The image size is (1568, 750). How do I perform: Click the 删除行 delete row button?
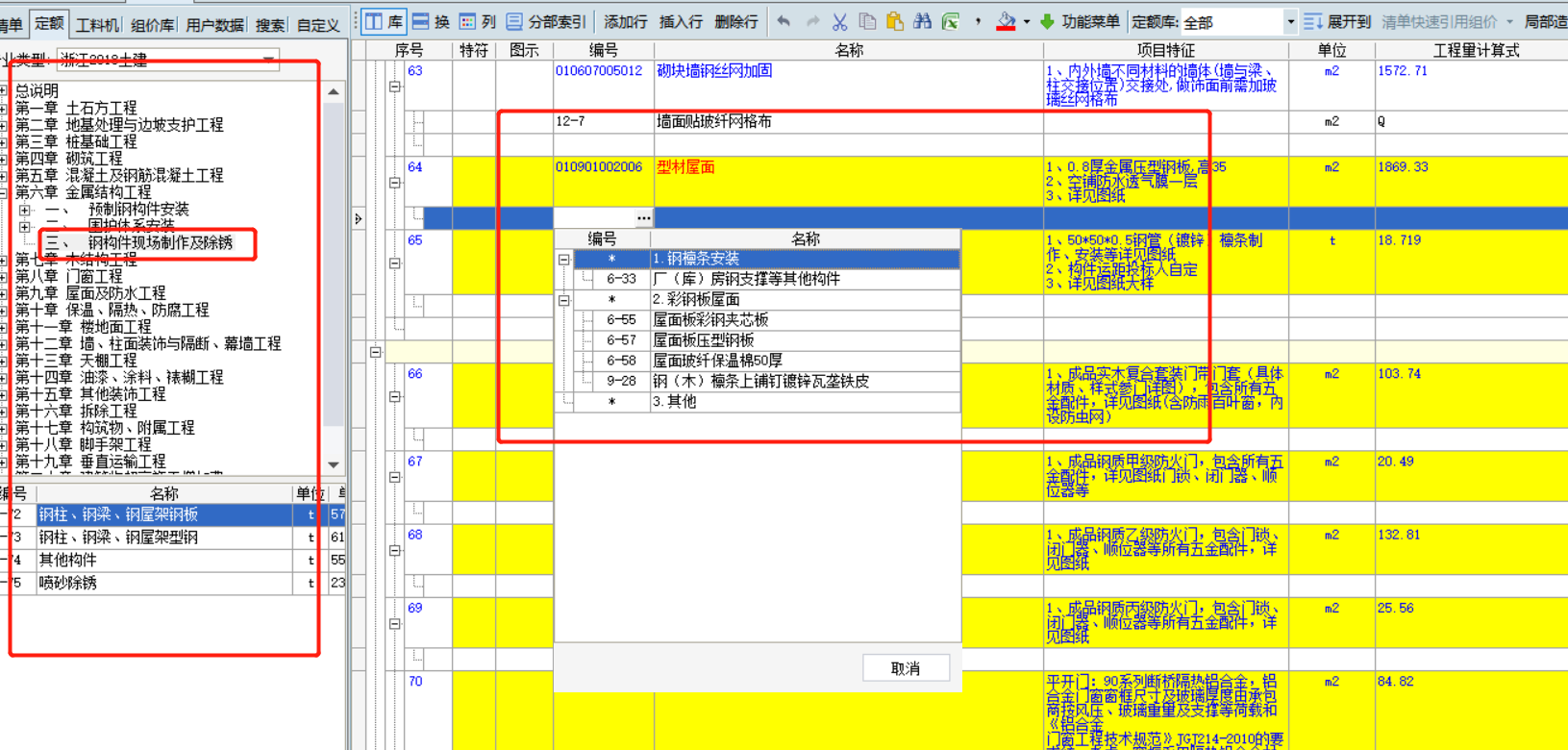[736, 21]
